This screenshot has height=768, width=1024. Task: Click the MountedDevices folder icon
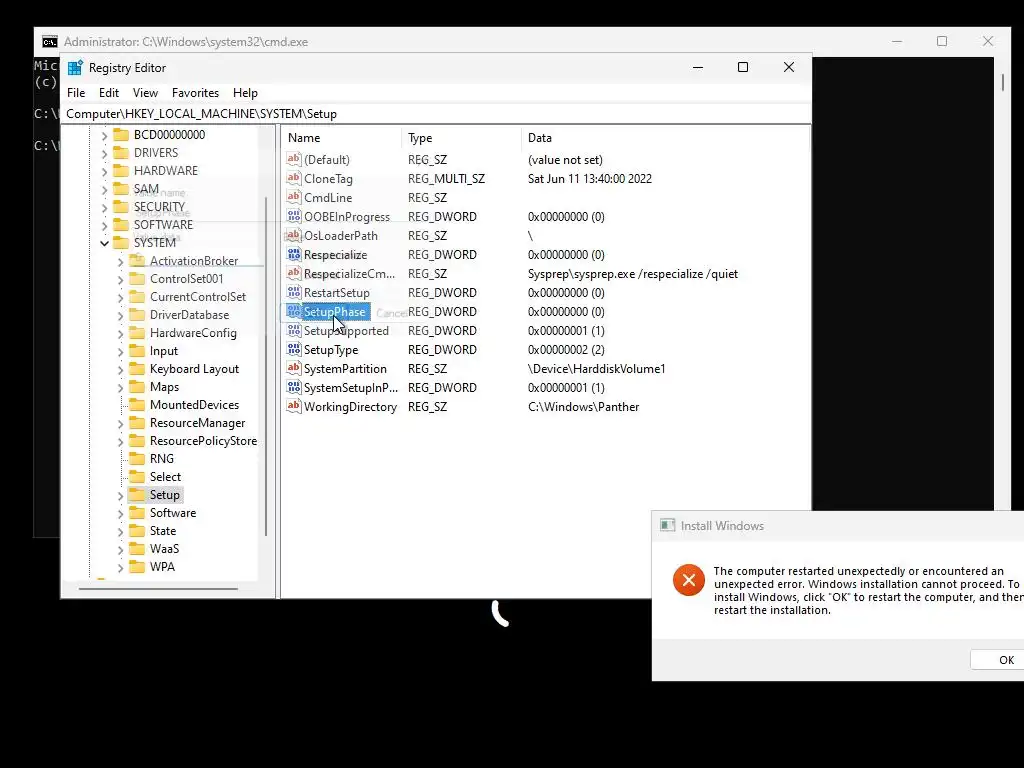(137, 405)
